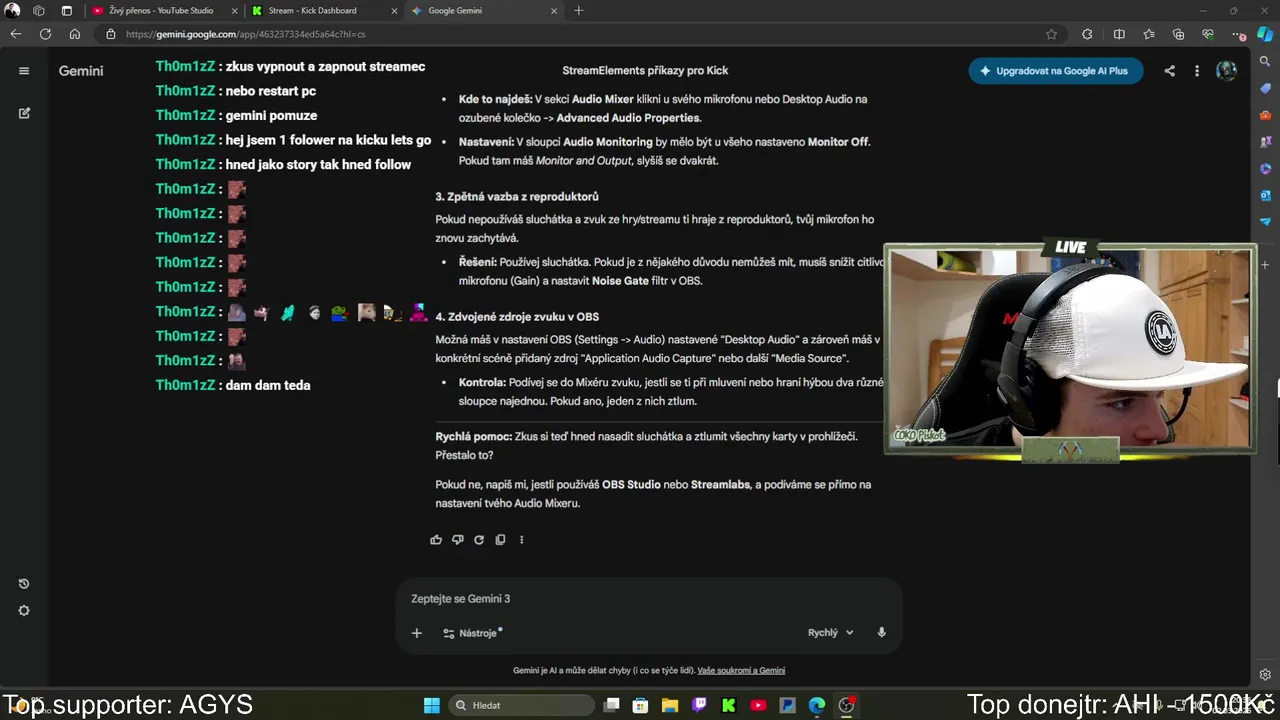Click the heading '3. Zpětná vazba z reproduktorů'
The height and width of the screenshot is (720, 1280).
pyautogui.click(x=517, y=197)
